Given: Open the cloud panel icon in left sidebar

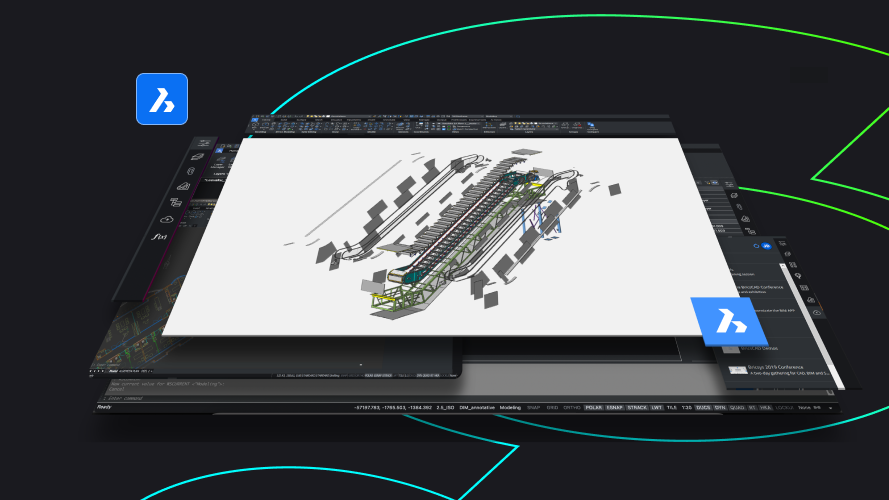Looking at the screenshot, I should point(167,219).
